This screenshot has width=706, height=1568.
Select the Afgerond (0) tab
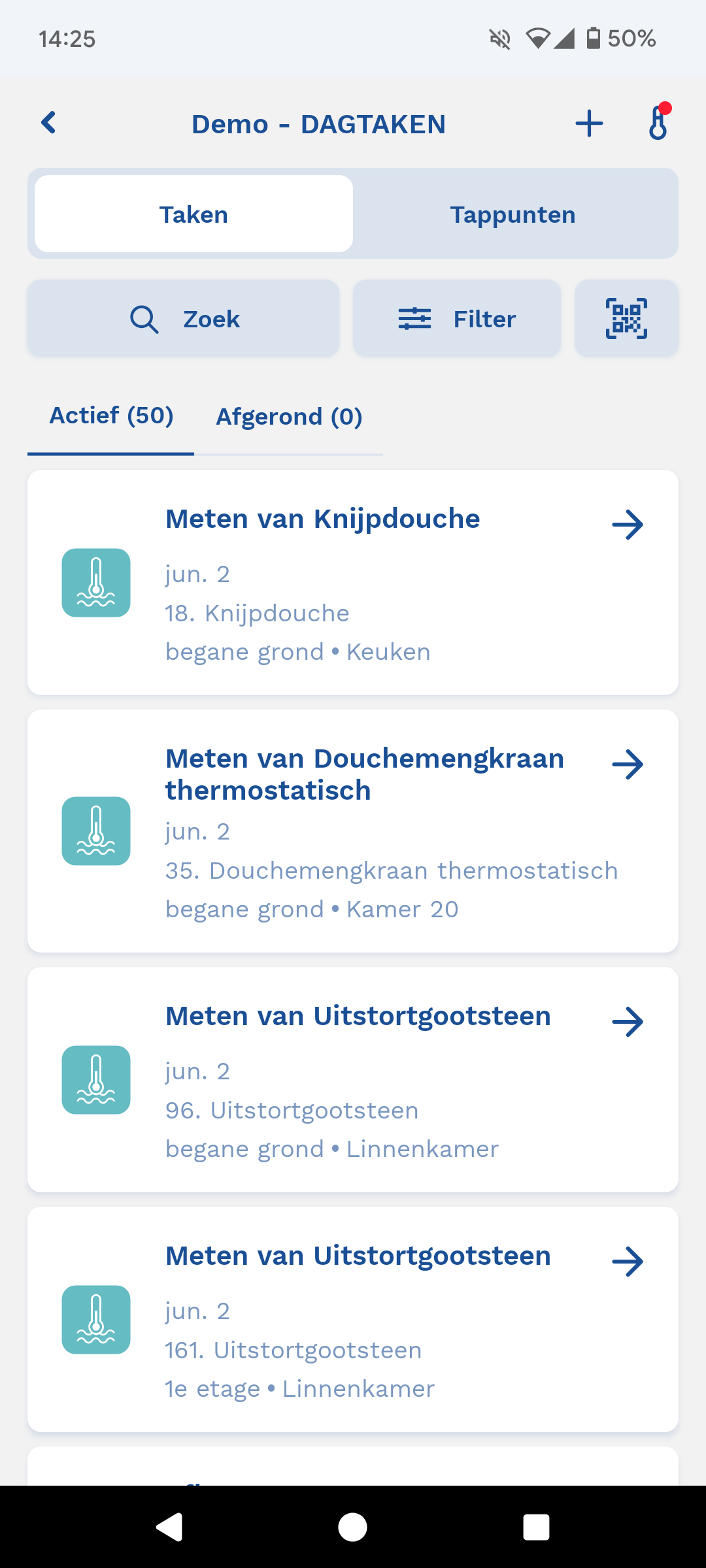289,417
